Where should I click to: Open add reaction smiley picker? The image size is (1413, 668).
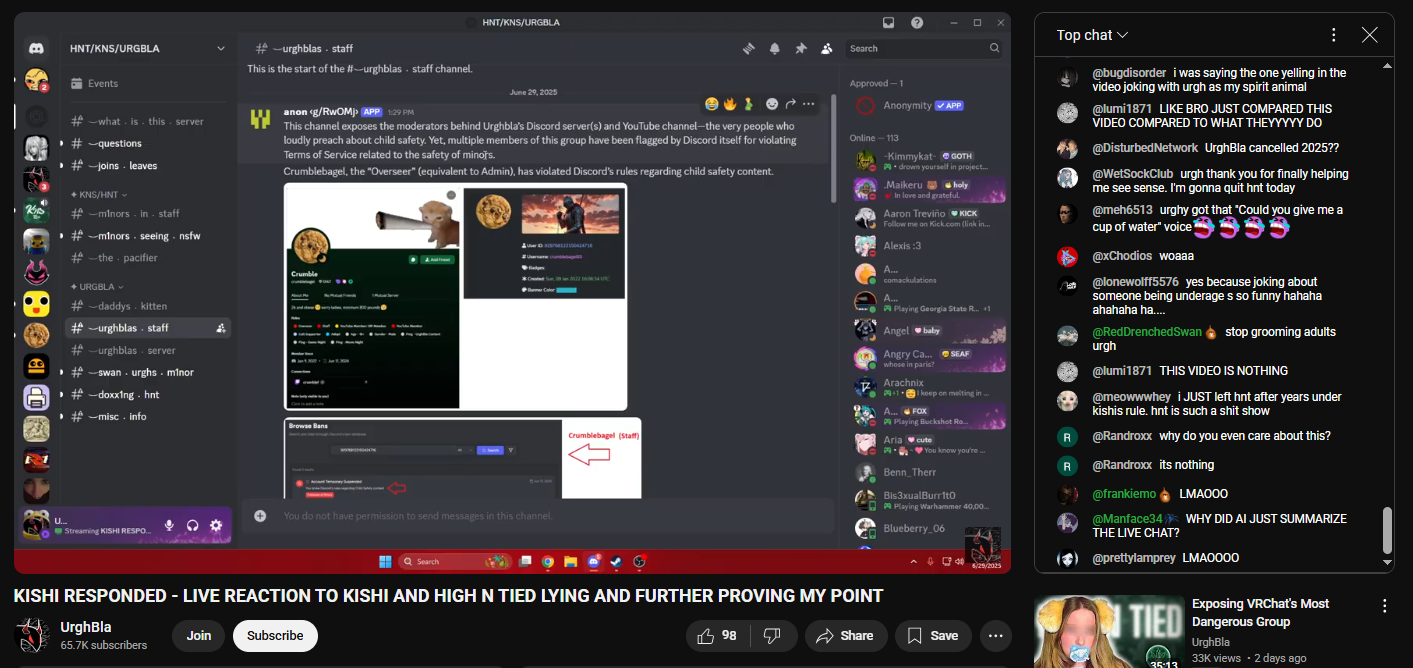pyautogui.click(x=772, y=104)
